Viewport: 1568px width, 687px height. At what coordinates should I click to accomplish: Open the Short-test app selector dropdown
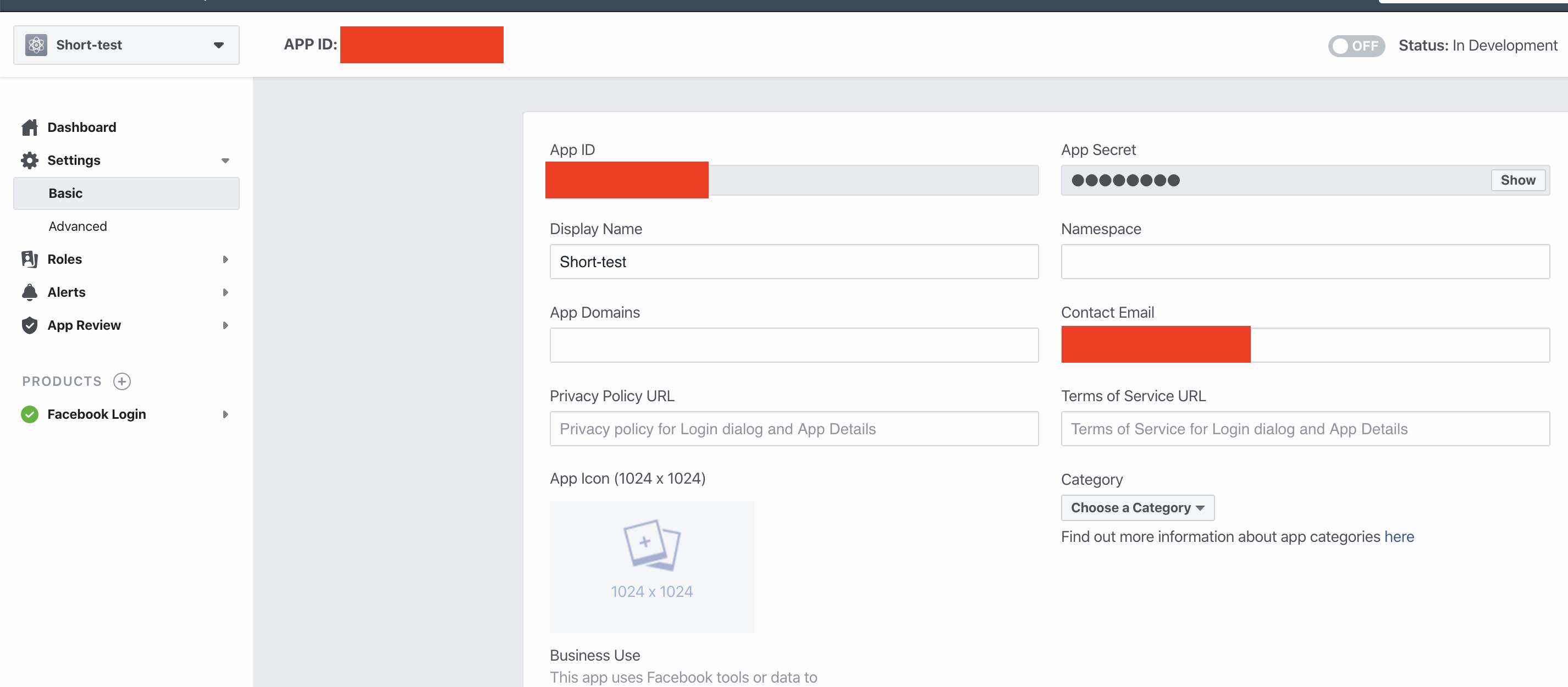[218, 45]
